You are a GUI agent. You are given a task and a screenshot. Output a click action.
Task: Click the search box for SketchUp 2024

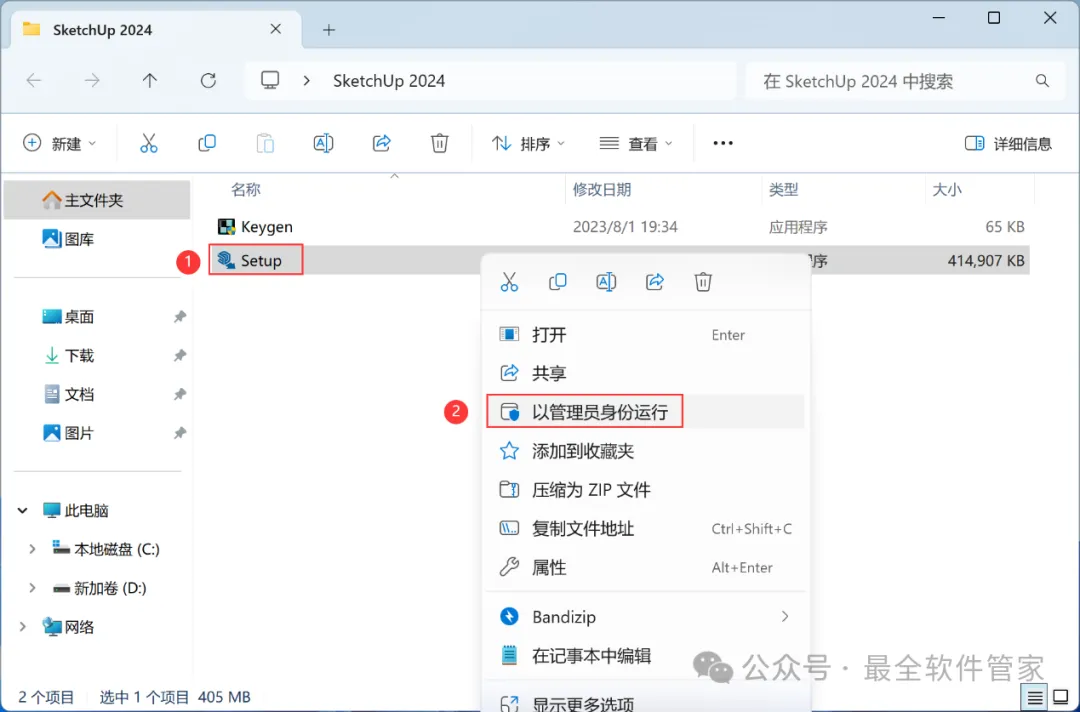pos(906,81)
